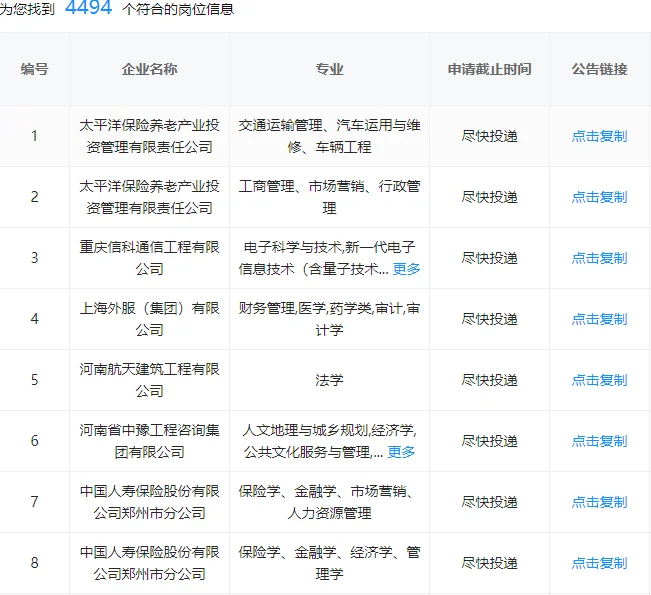Viewport: 651px width, 595px height.
Task: Click 尽快投递 deadline in row 8
Action: pos(489,563)
